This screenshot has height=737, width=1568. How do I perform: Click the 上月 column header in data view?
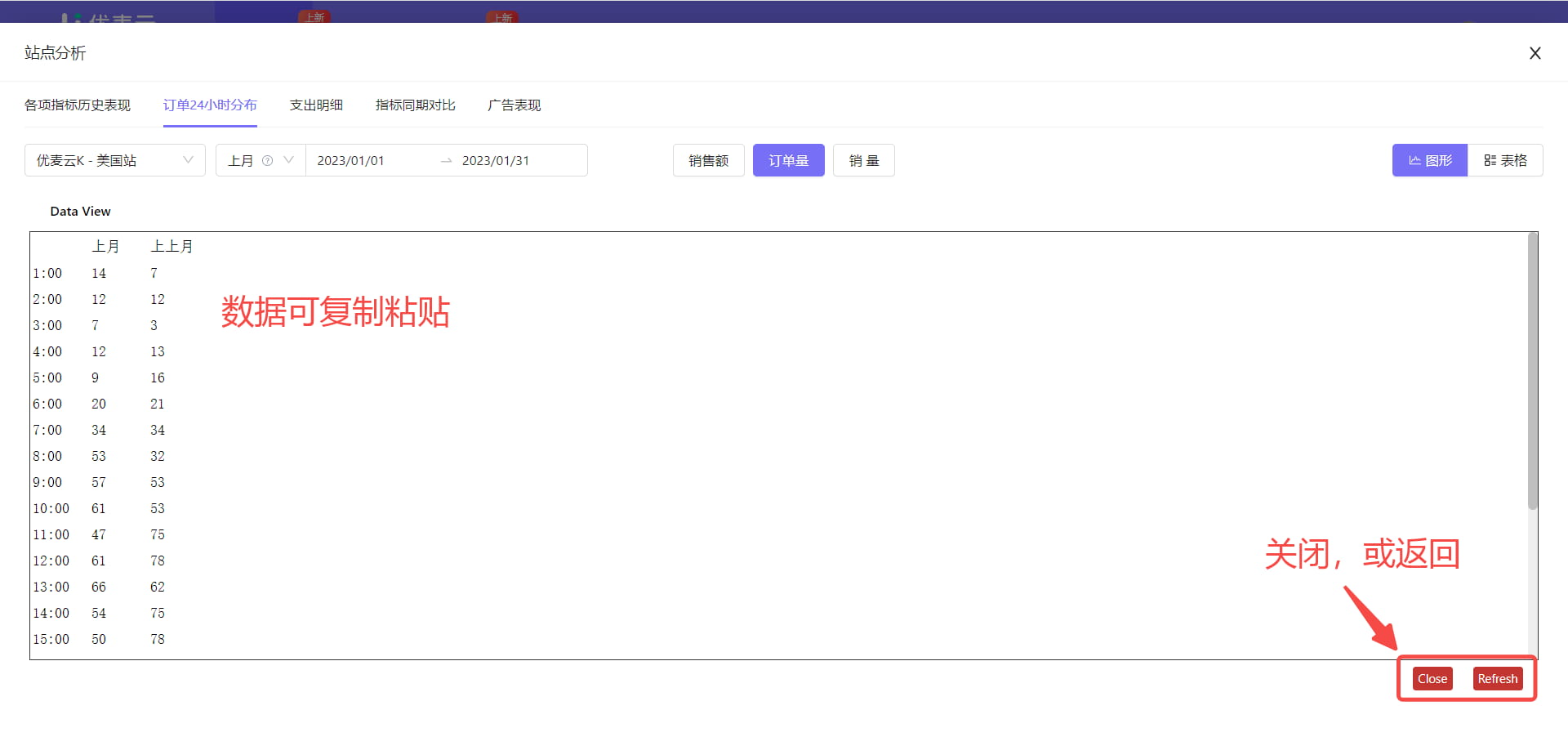click(105, 246)
